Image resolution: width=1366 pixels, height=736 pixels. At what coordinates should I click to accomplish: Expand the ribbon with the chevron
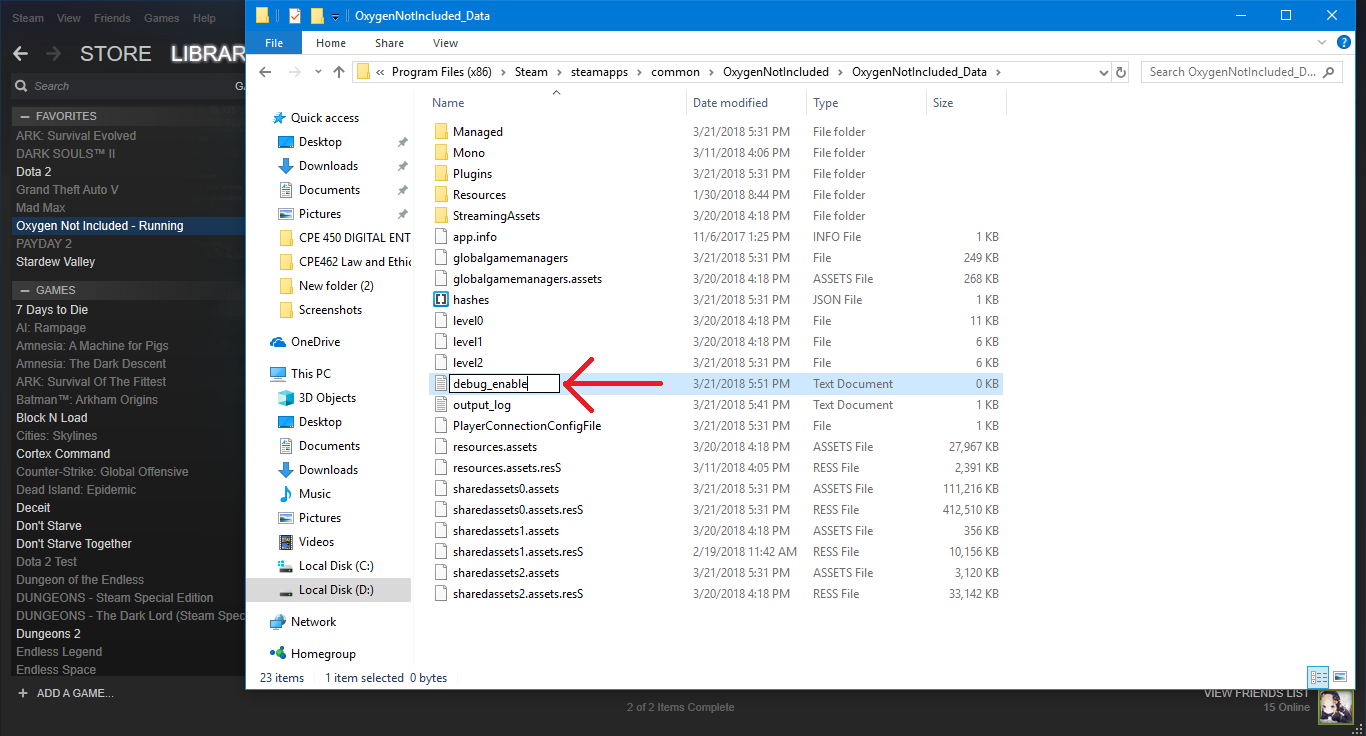(1322, 43)
